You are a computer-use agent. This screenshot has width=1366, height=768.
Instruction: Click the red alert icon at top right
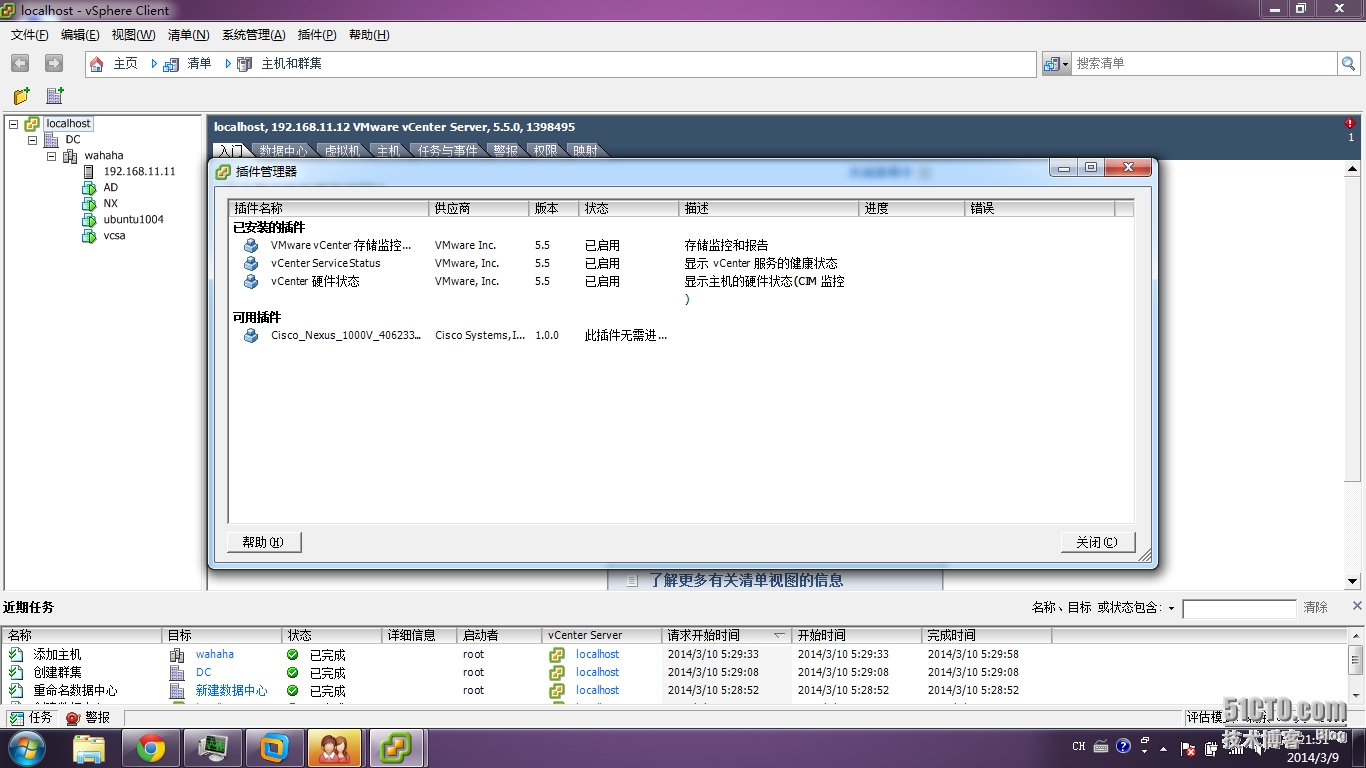coord(1350,124)
